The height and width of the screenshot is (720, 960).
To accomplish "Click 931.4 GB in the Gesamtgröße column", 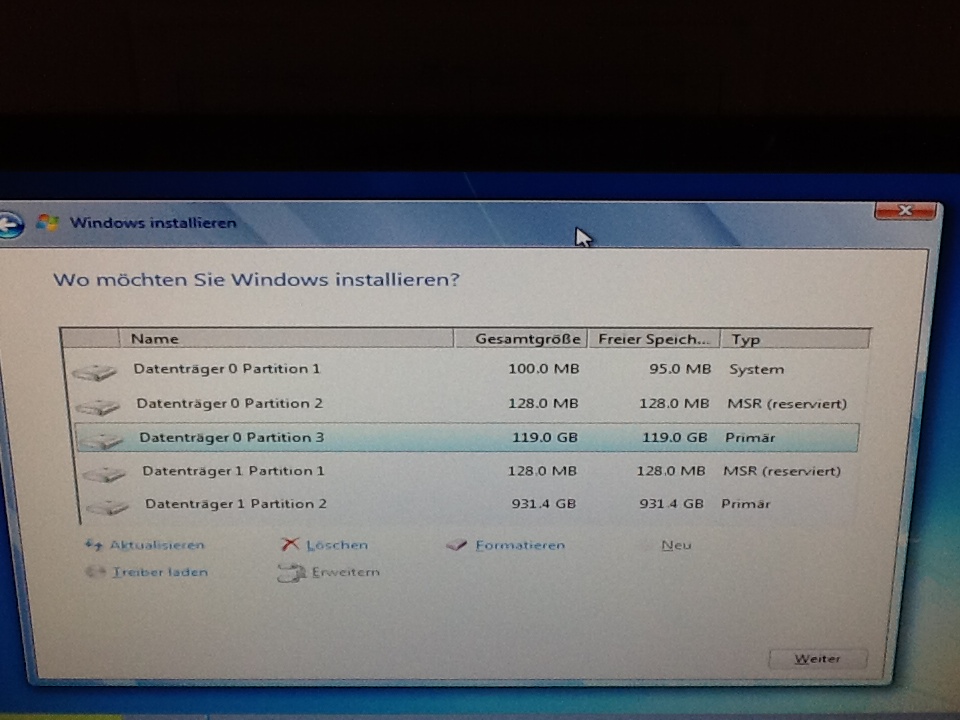I will [544, 504].
